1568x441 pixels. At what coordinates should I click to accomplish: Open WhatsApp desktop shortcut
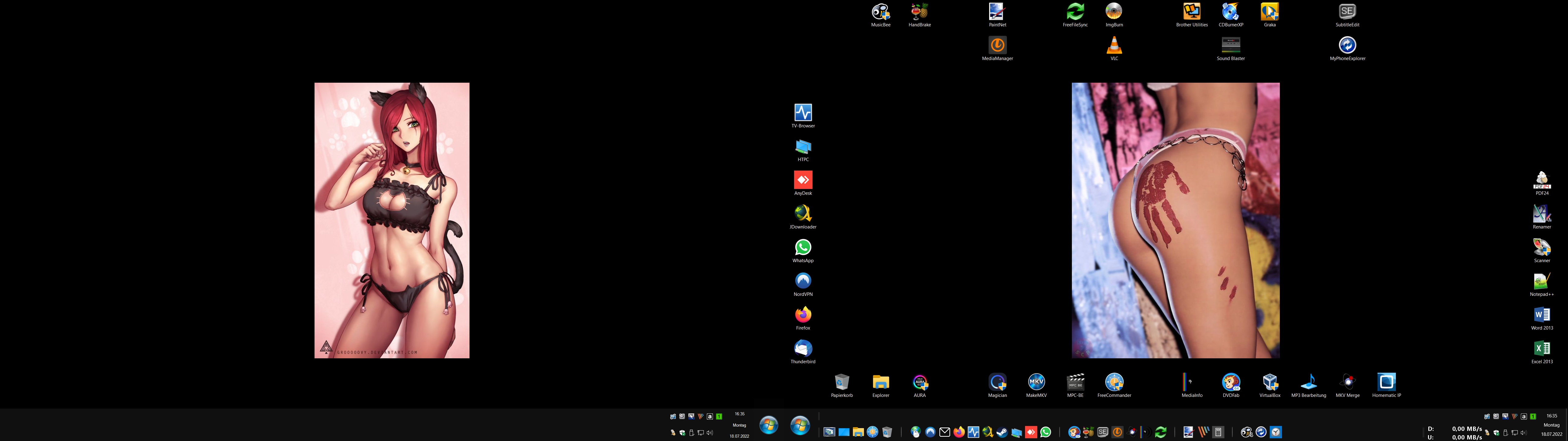(803, 251)
